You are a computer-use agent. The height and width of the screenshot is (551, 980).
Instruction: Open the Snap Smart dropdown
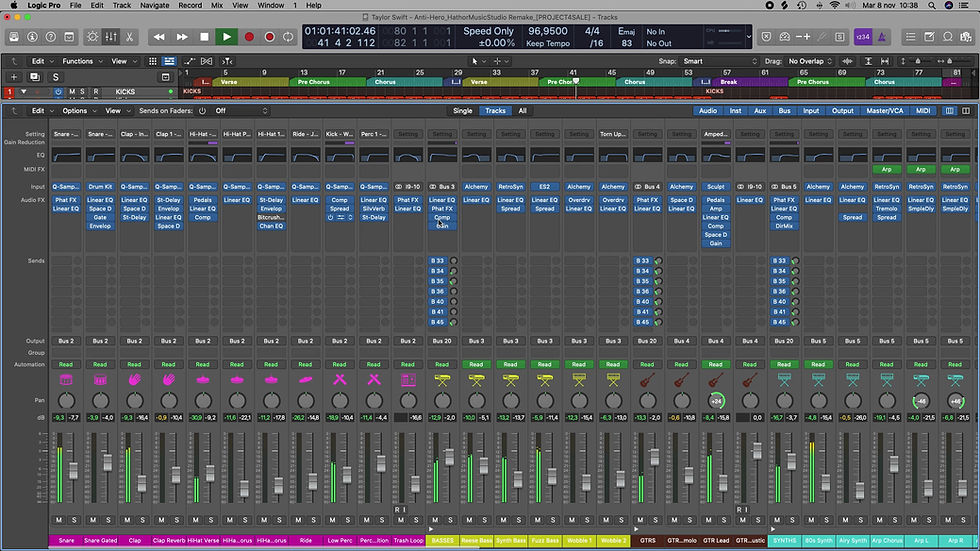point(719,61)
